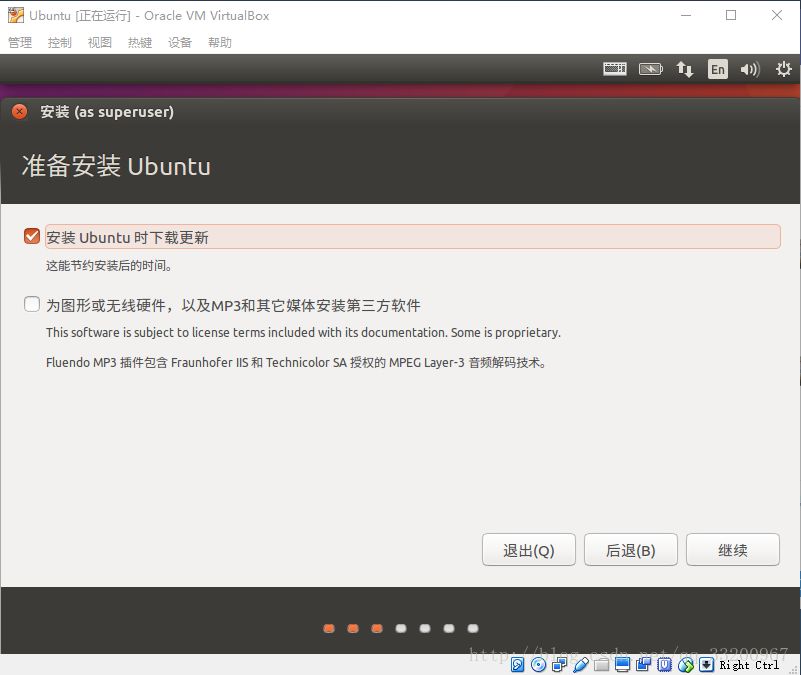801x675 pixels.
Task: Open the network connections indicator
Action: [685, 69]
